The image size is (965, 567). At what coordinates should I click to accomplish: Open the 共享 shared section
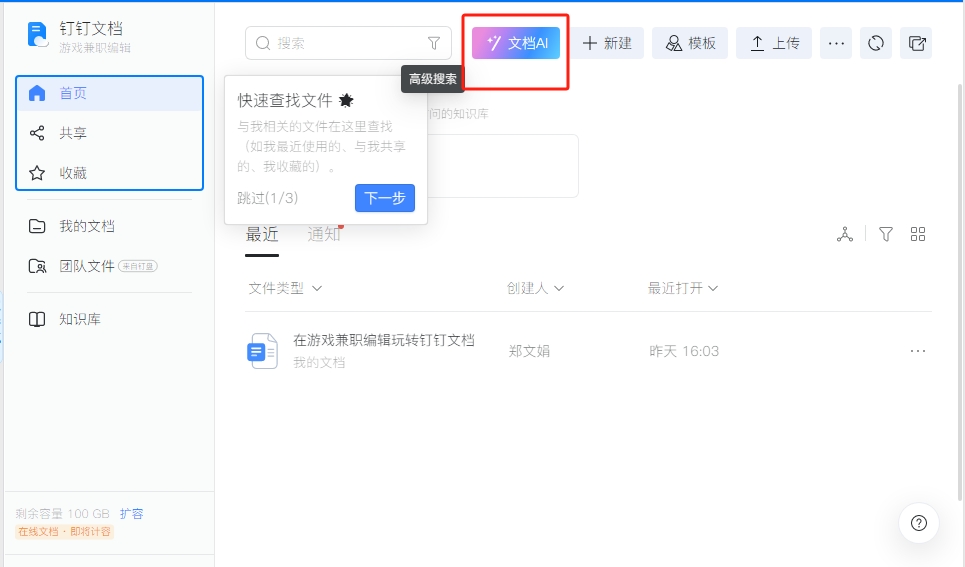click(110, 133)
